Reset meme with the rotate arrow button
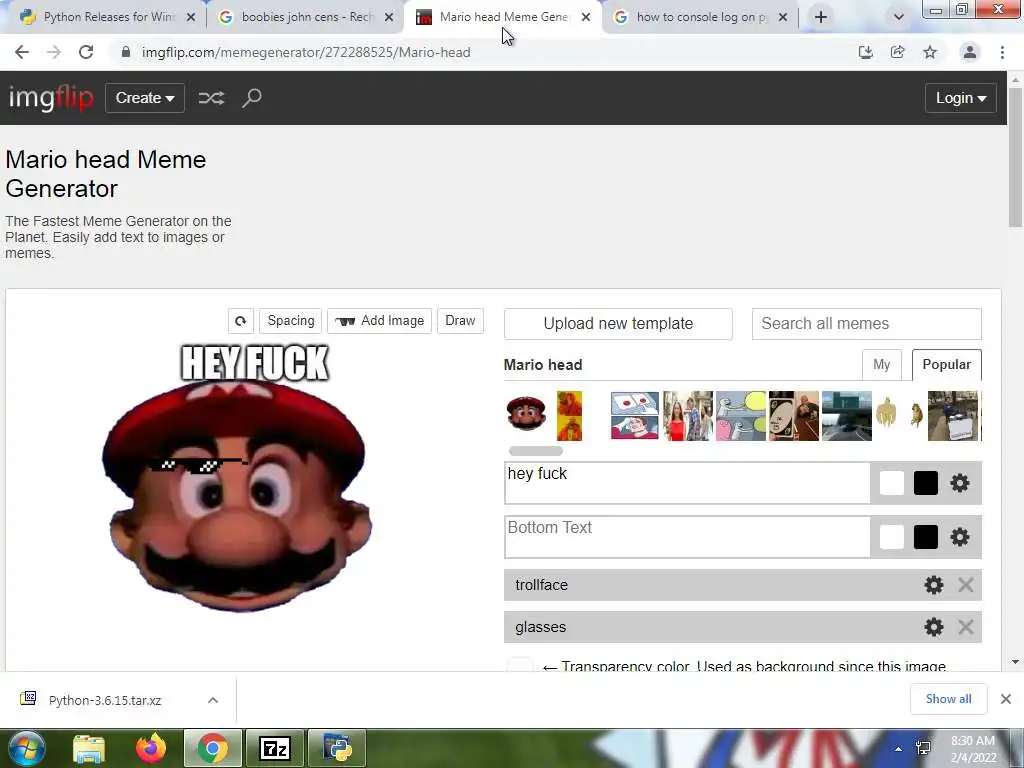This screenshot has width=1024, height=768. [x=240, y=321]
